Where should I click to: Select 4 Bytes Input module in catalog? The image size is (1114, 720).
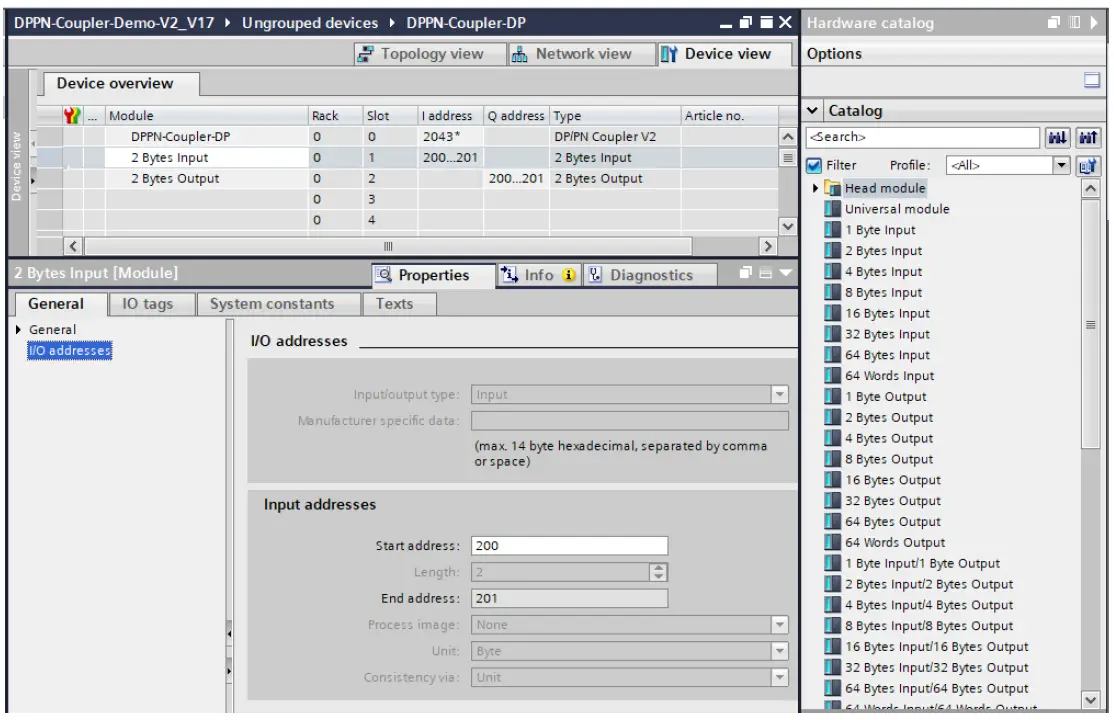pos(883,272)
